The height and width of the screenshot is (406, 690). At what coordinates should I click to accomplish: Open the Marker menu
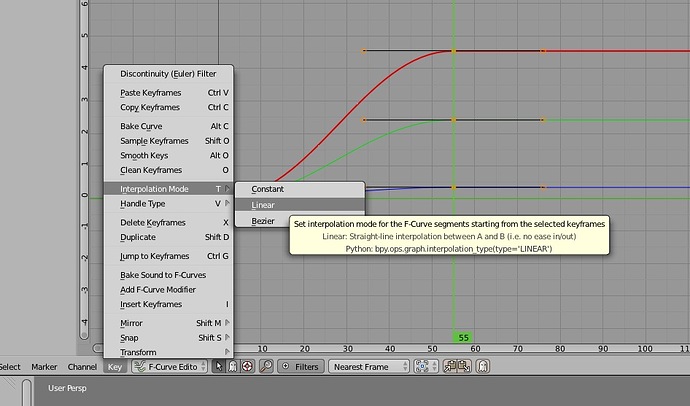point(44,367)
